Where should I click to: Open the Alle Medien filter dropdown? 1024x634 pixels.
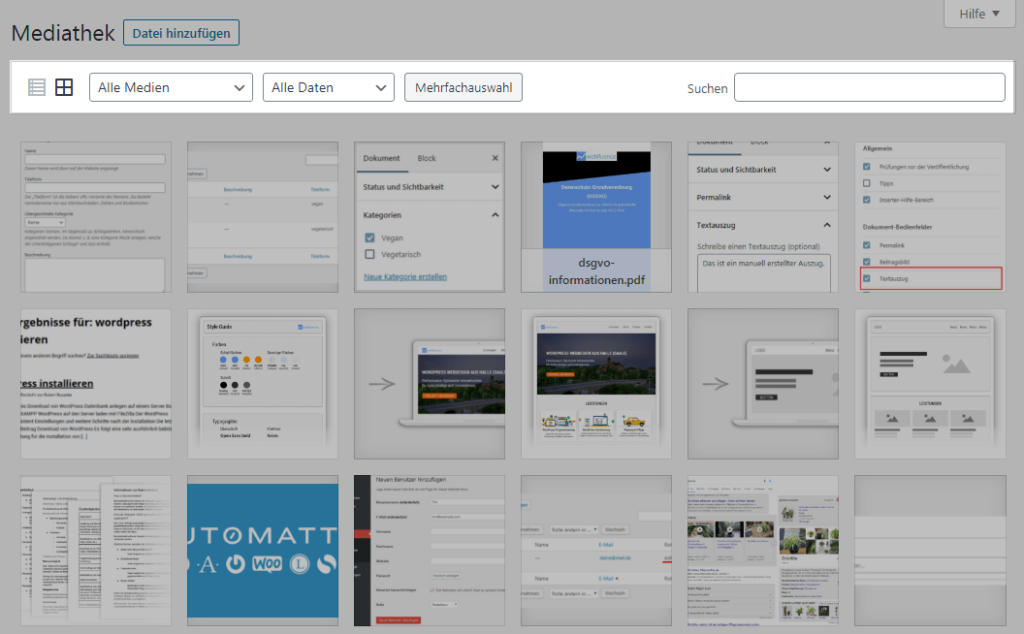point(170,87)
